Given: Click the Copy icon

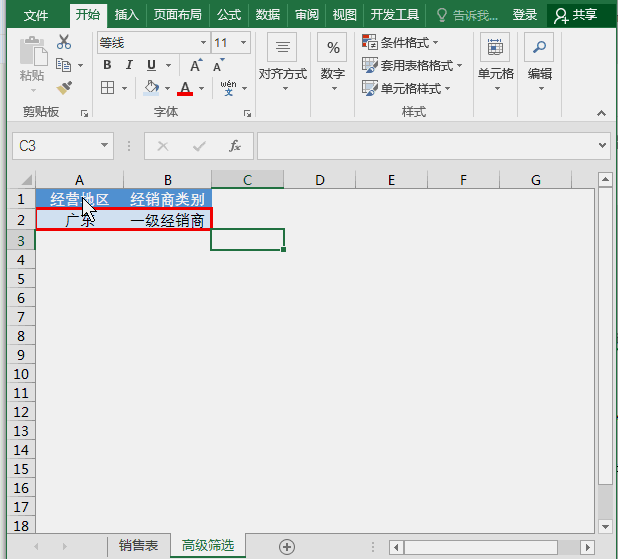Looking at the screenshot, I should (63, 65).
